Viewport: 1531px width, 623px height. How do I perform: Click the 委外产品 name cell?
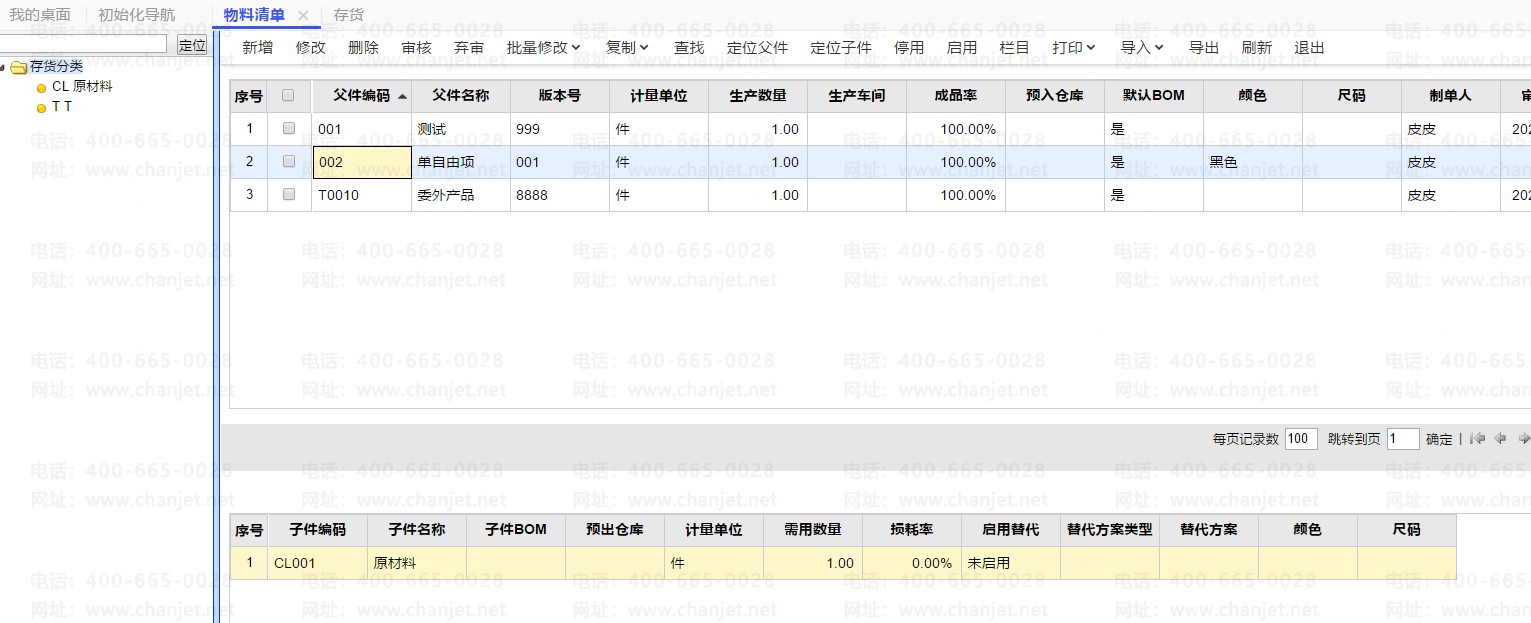pyautogui.click(x=461, y=195)
